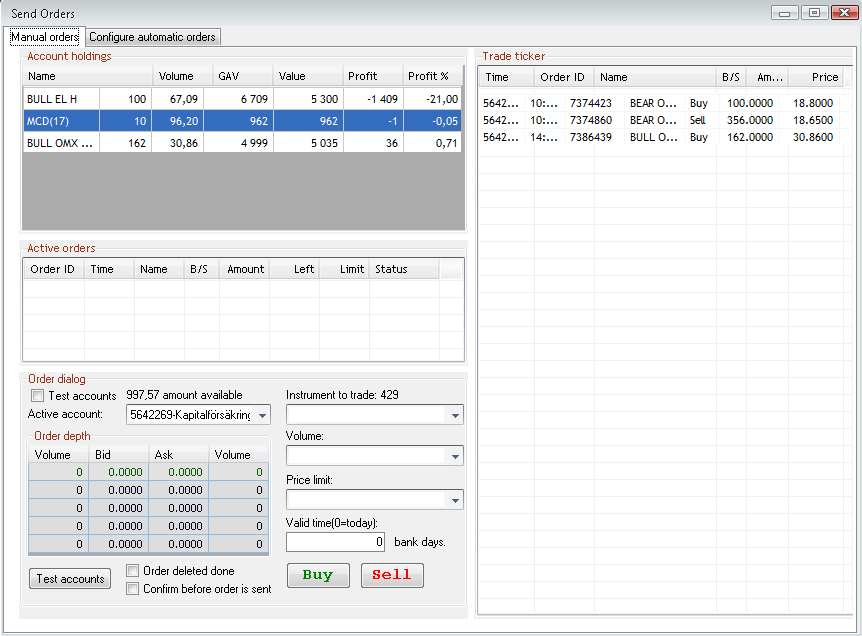Open the Active account dropdown
The image size is (862, 636).
coord(263,415)
